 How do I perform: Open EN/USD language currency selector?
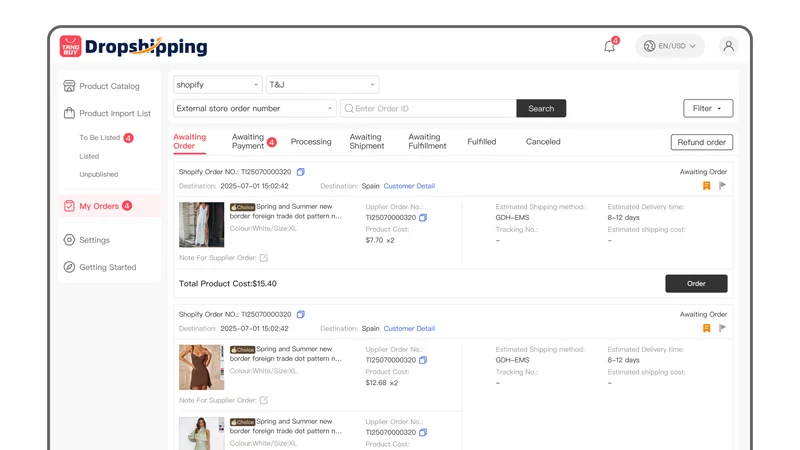click(x=669, y=46)
